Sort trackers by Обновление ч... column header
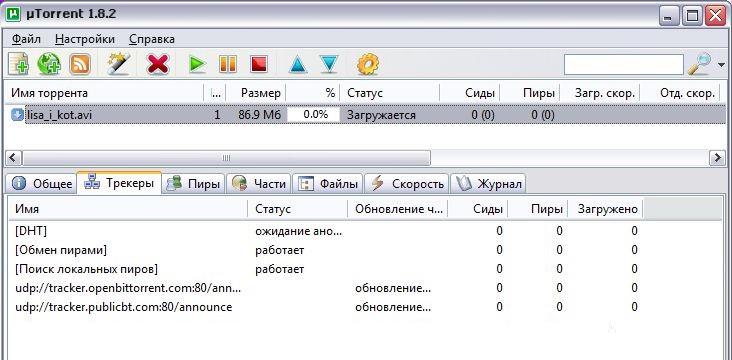732x360 pixels. 398,209
